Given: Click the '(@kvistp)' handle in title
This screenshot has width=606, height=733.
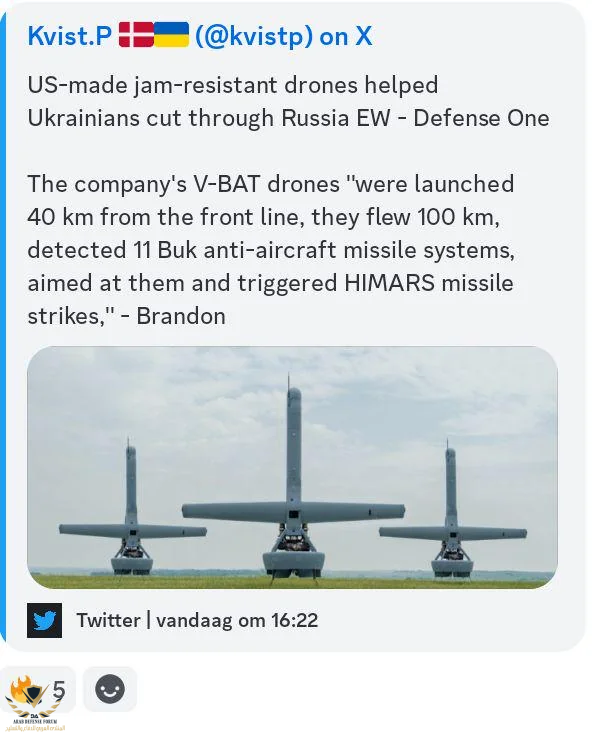Looking at the screenshot, I should pyautogui.click(x=253, y=36).
